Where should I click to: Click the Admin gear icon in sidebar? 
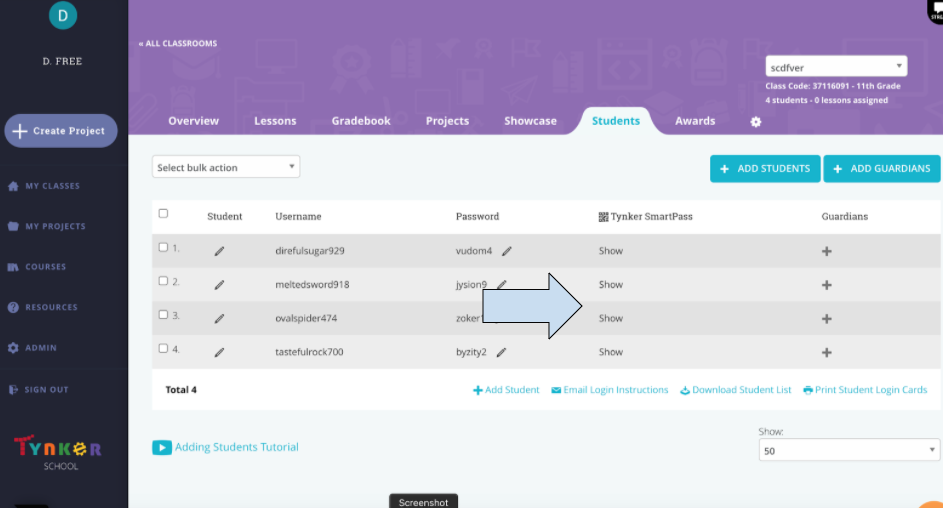click(x=13, y=347)
